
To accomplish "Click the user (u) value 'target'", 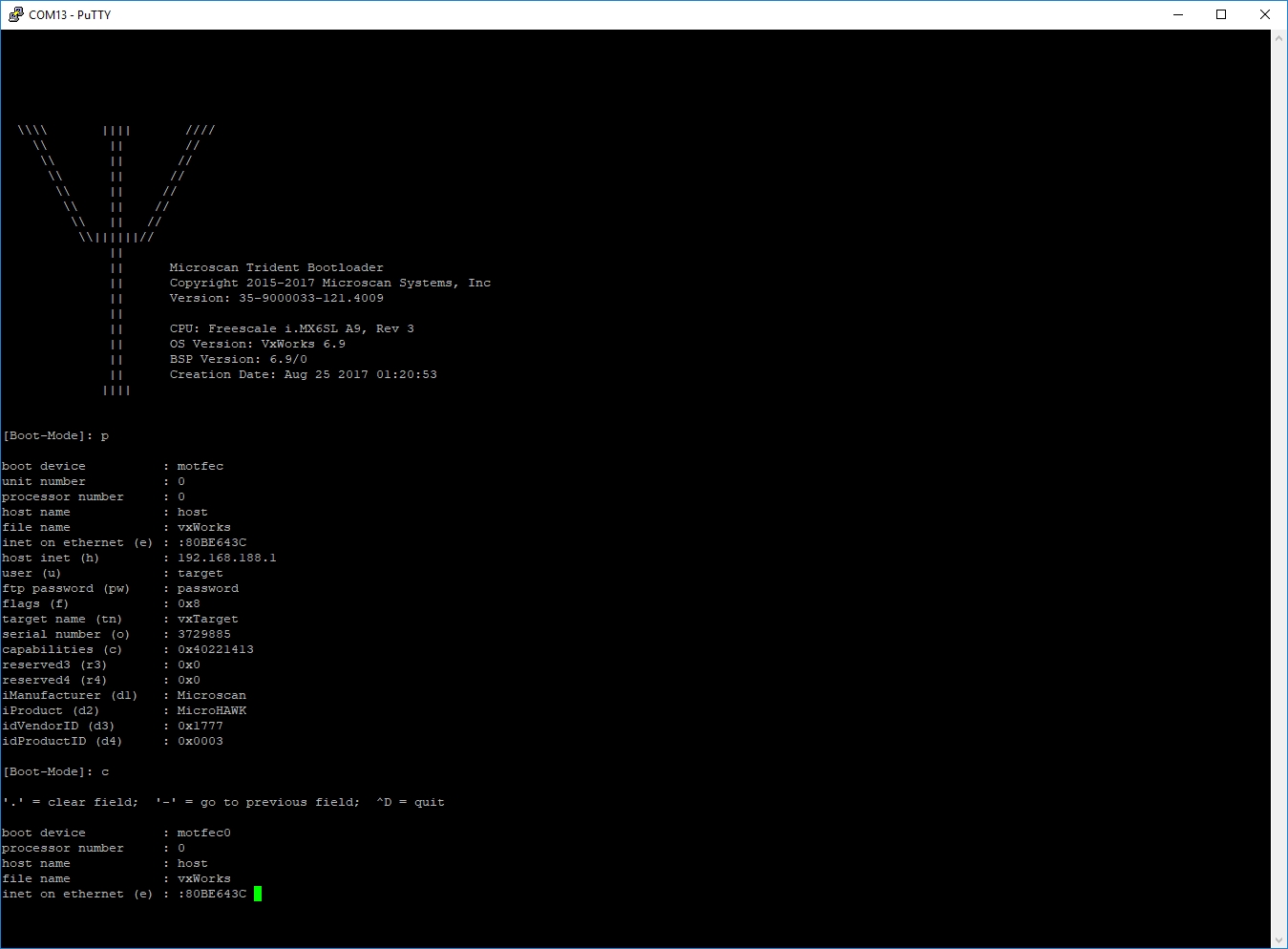I will (201, 573).
